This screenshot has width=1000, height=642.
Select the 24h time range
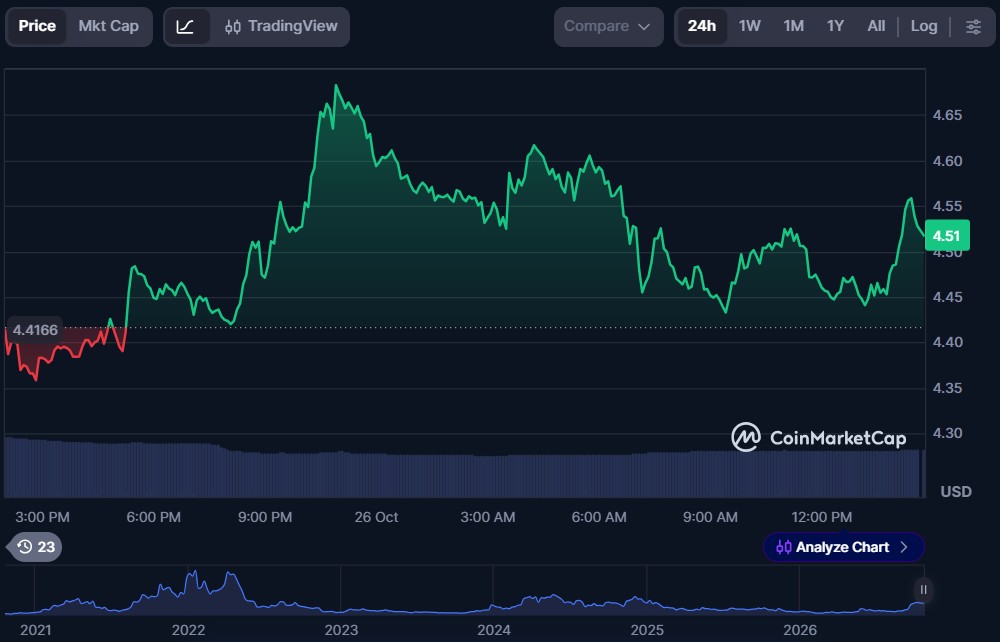702,26
